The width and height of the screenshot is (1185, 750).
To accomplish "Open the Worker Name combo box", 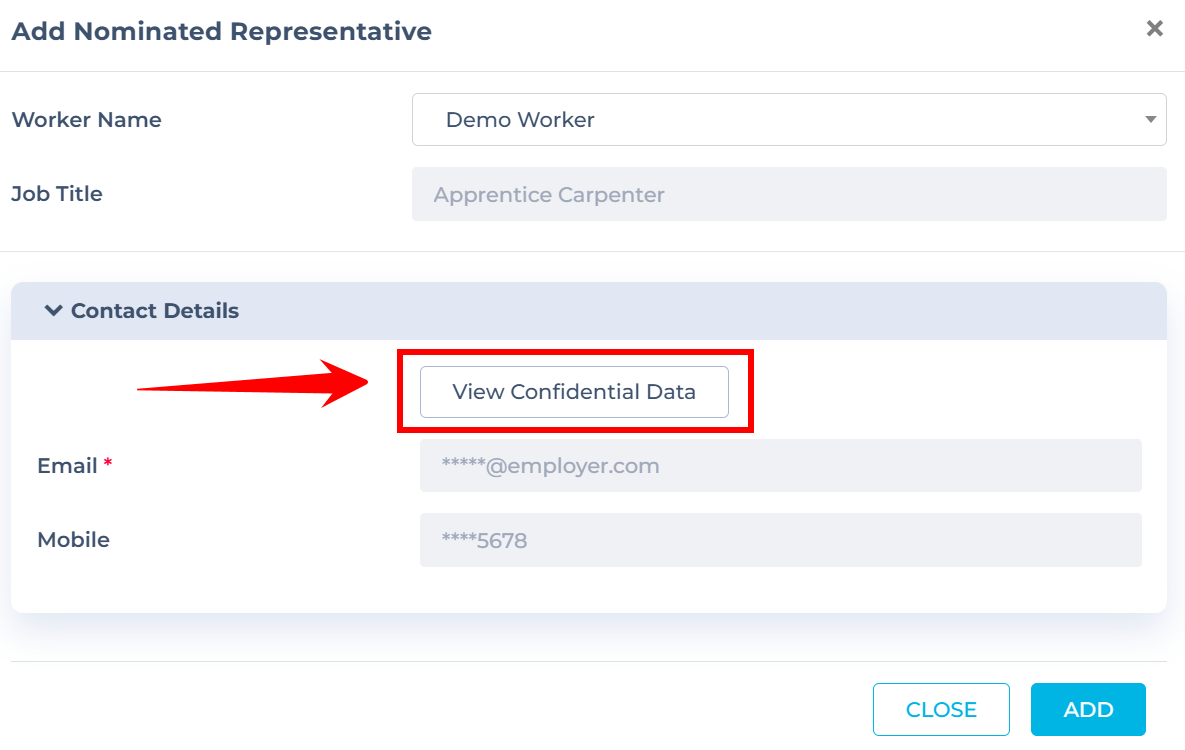I will (x=789, y=119).
